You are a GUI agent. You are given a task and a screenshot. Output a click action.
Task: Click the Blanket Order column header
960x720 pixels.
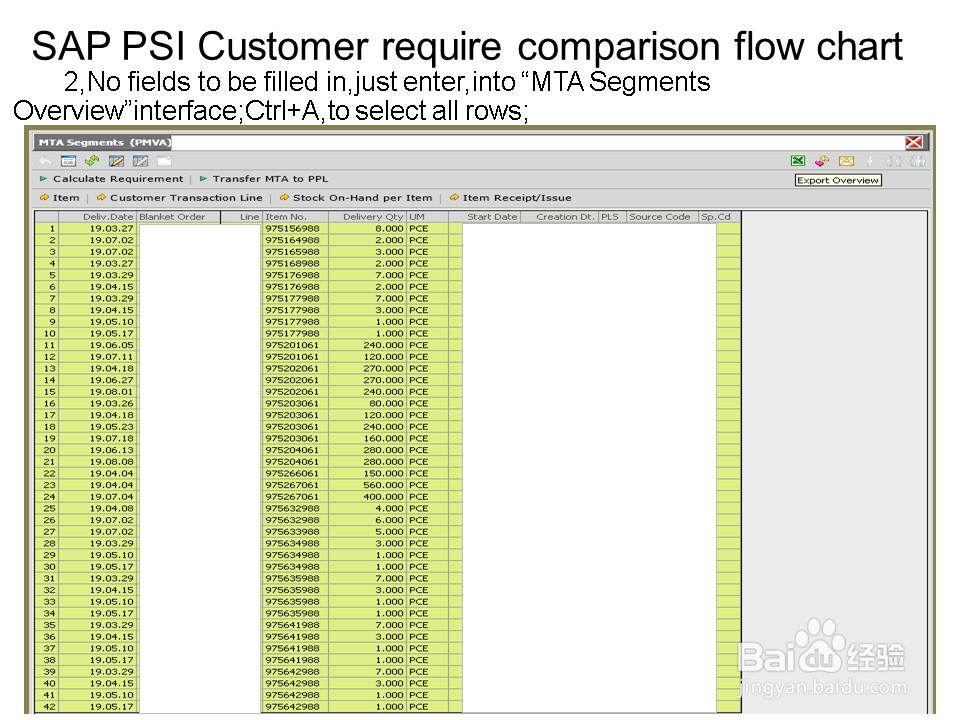tap(178, 217)
